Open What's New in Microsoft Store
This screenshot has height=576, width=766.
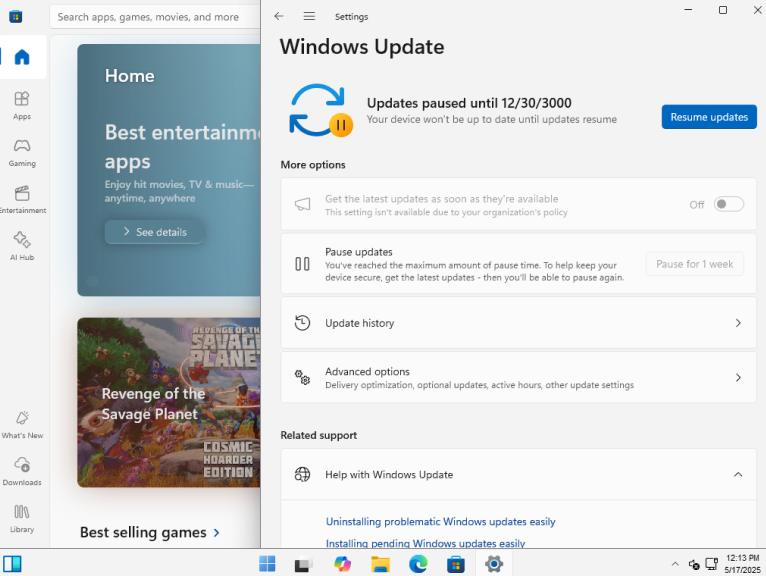point(22,425)
